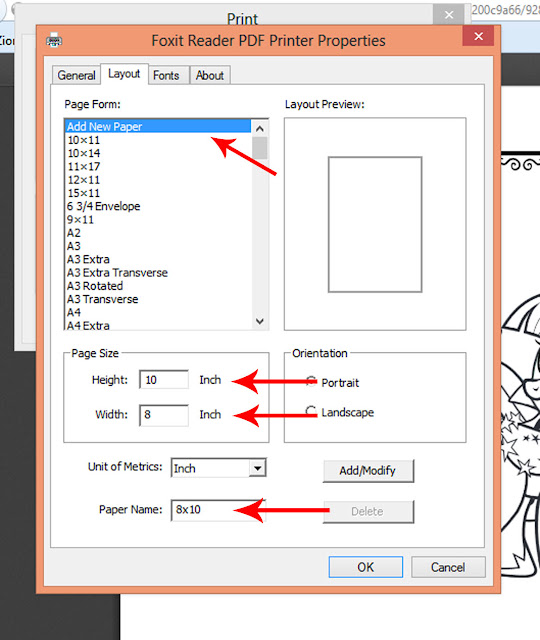Pick the 12×11 page form

[x=158, y=180]
